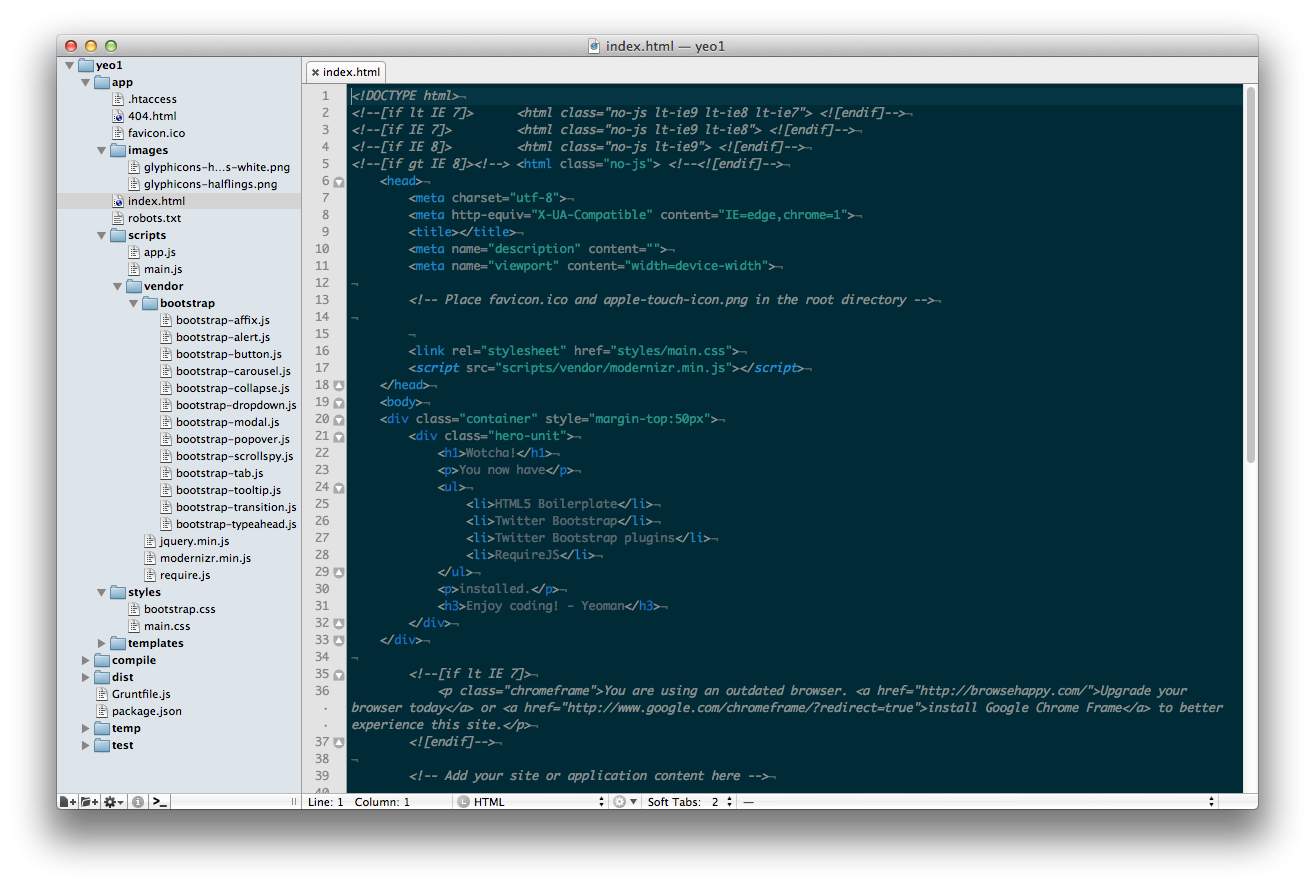Image resolution: width=1315 pixels, height=888 pixels.
Task: Open Gruntfile.js from the file tree
Action: click(140, 694)
